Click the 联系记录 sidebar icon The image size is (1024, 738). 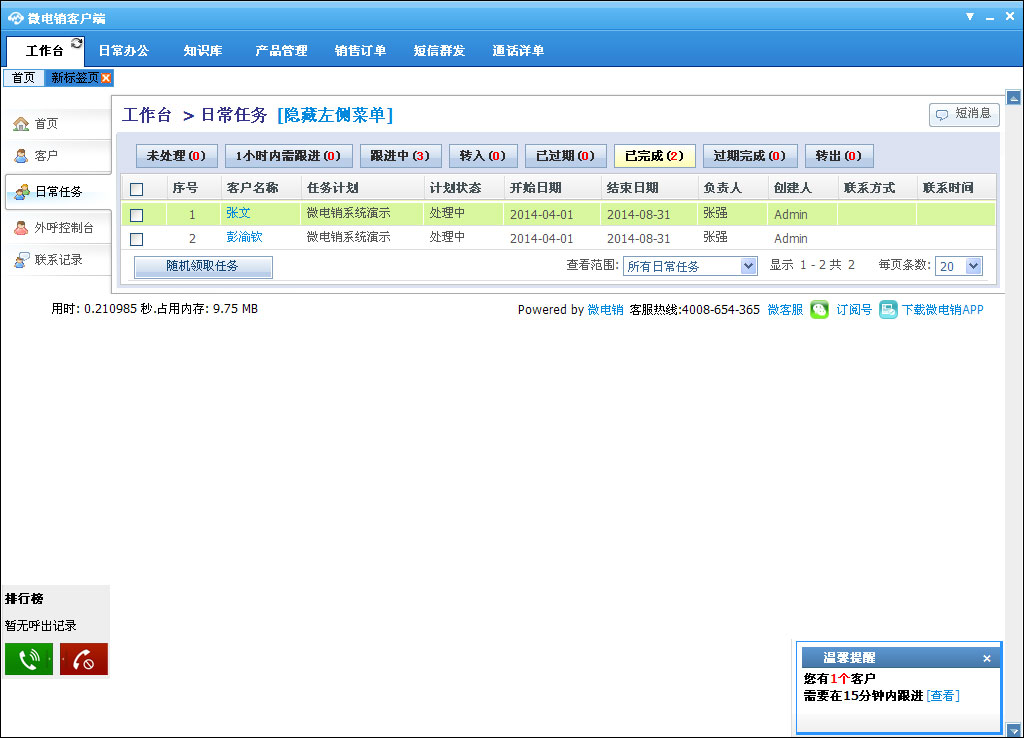[22, 260]
